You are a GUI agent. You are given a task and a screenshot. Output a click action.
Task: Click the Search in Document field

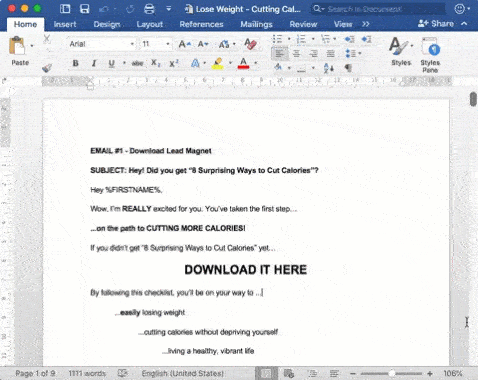378,9
